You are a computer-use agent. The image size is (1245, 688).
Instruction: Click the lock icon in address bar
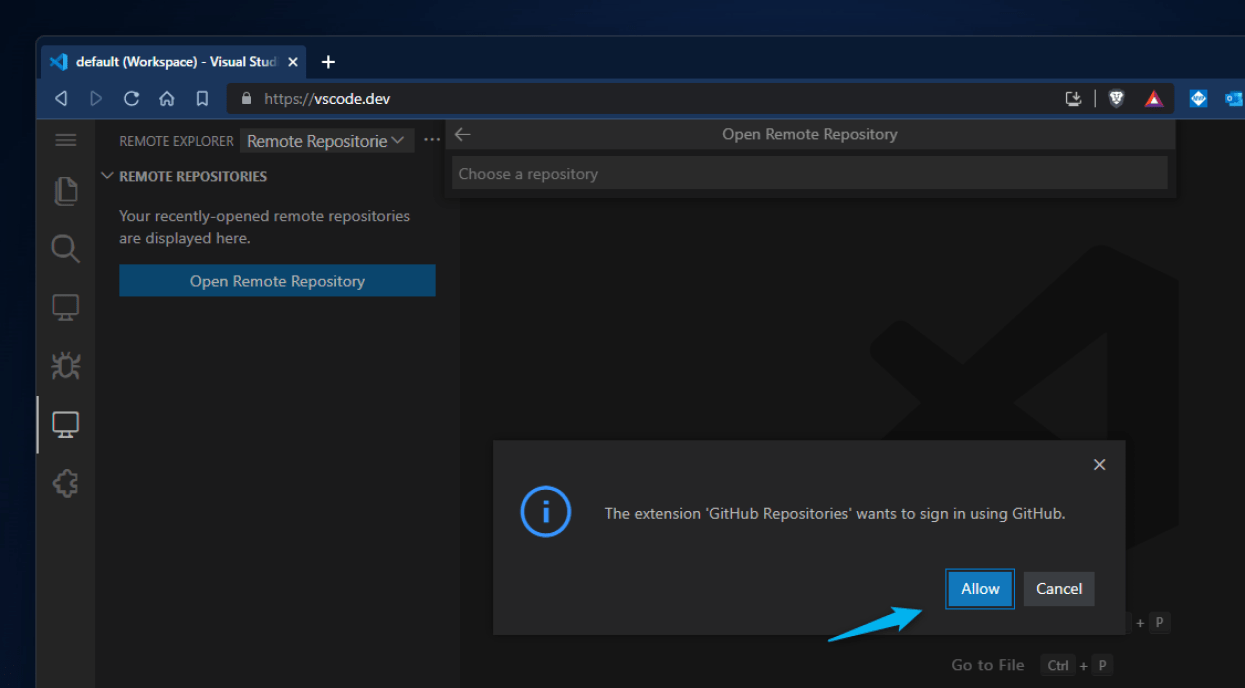(x=247, y=98)
